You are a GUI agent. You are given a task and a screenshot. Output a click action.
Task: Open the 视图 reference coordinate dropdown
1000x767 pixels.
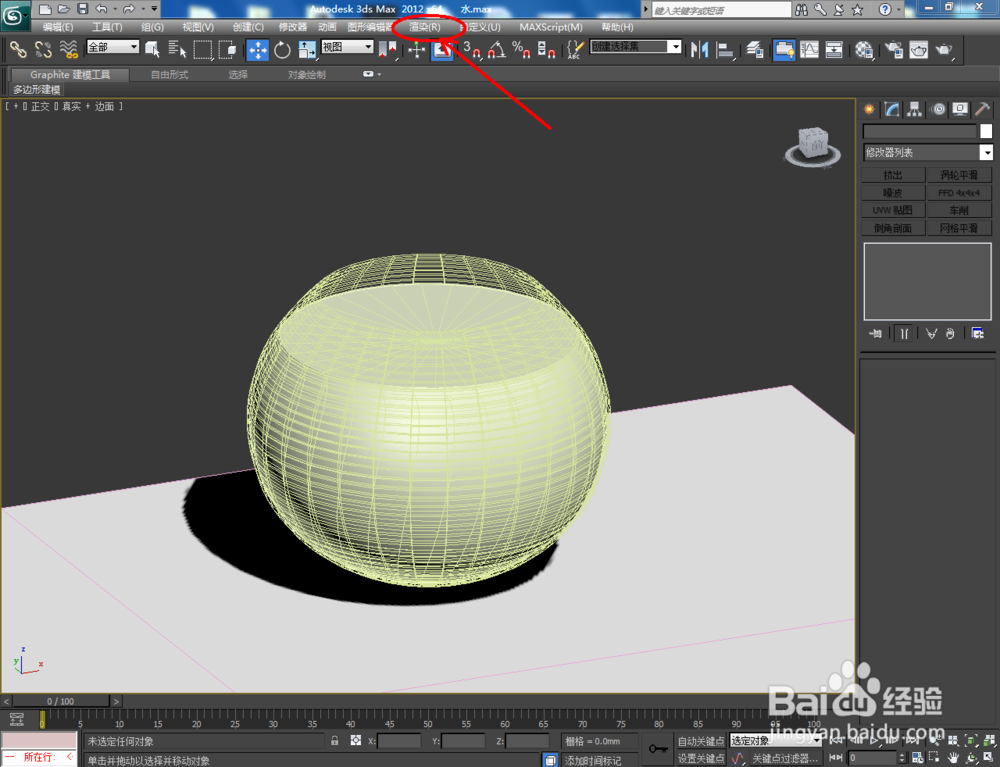(347, 47)
